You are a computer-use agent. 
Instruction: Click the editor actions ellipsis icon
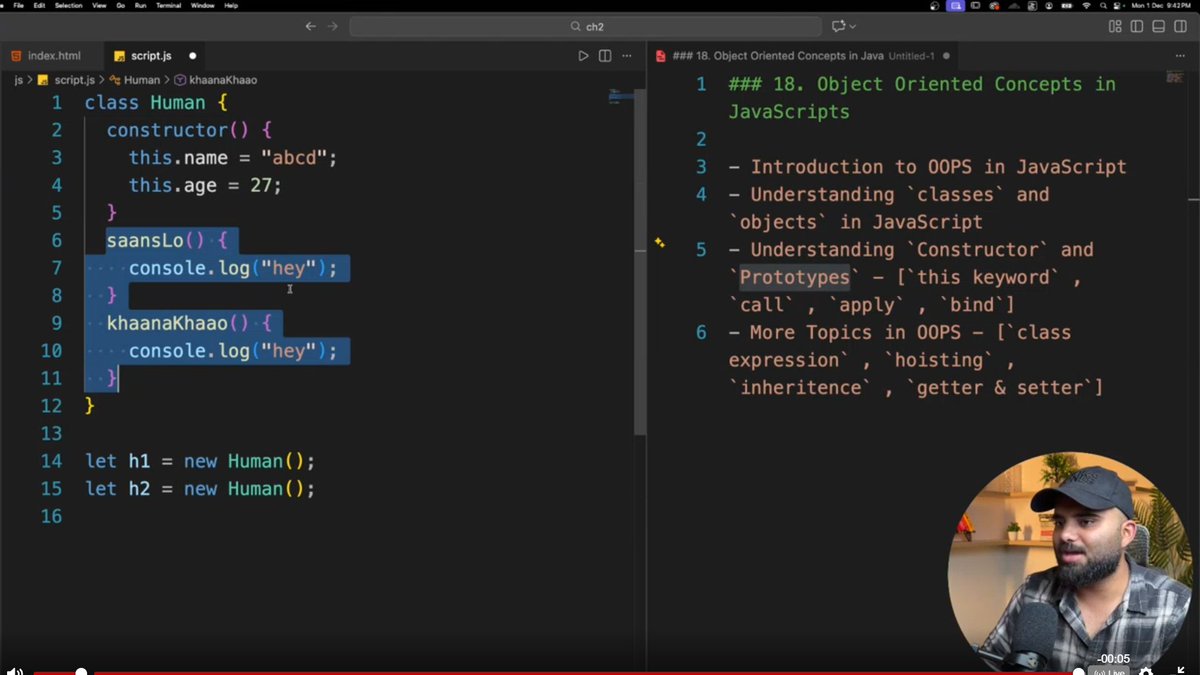tap(627, 56)
